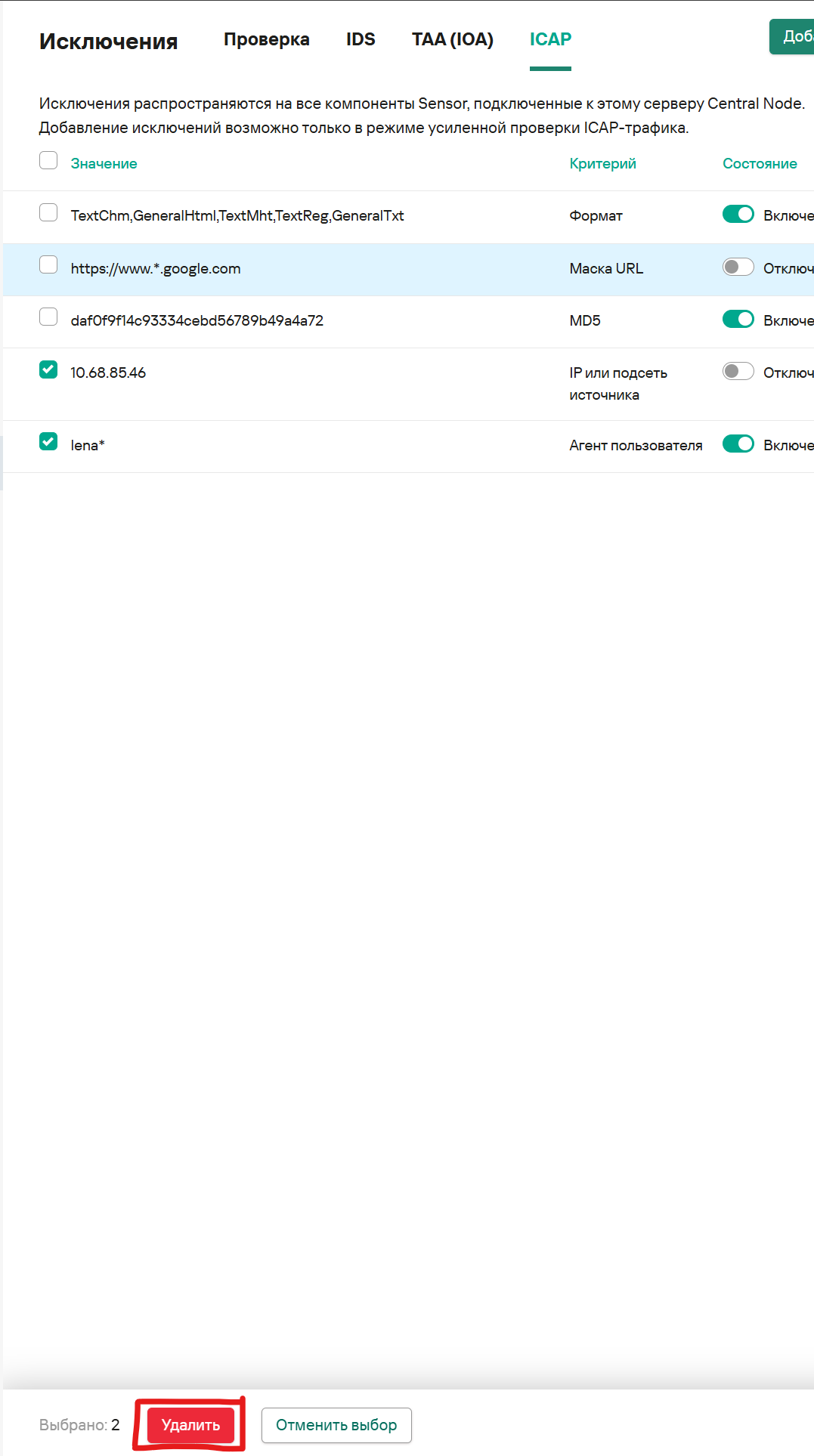Viewport: 814px width, 1456px height.
Task: Select the ICAP tab
Action: click(550, 39)
